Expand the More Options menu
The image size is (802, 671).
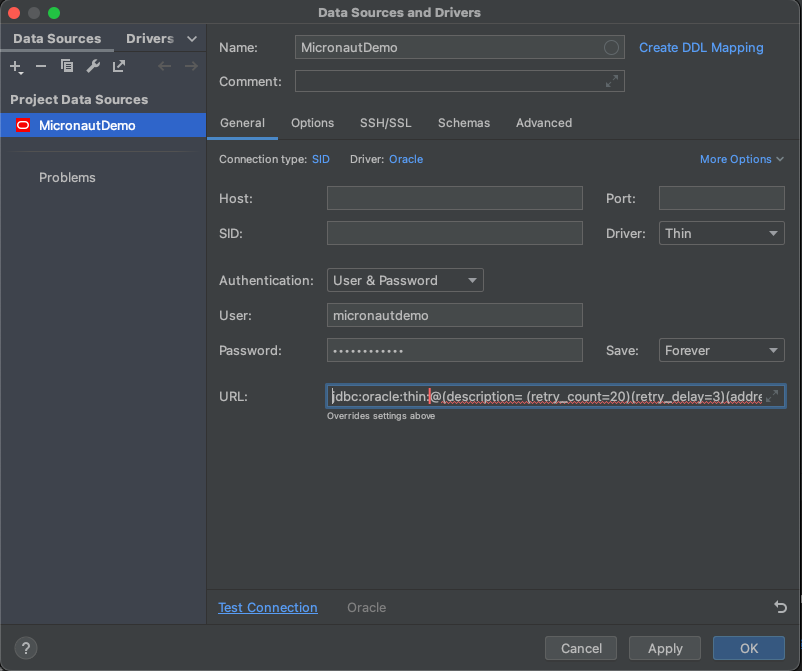pyautogui.click(x=742, y=159)
